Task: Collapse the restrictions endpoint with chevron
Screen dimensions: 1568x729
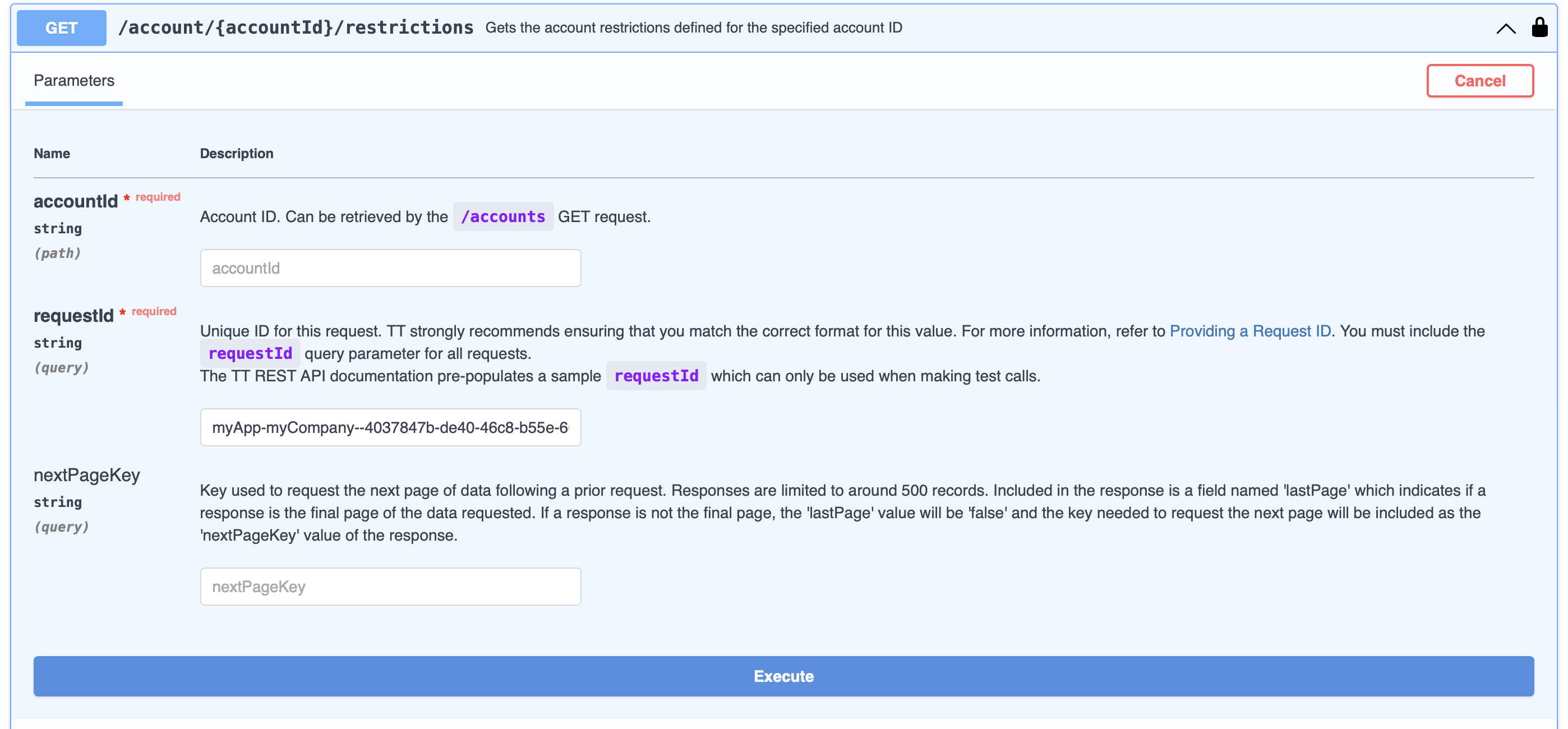Action: [1505, 29]
